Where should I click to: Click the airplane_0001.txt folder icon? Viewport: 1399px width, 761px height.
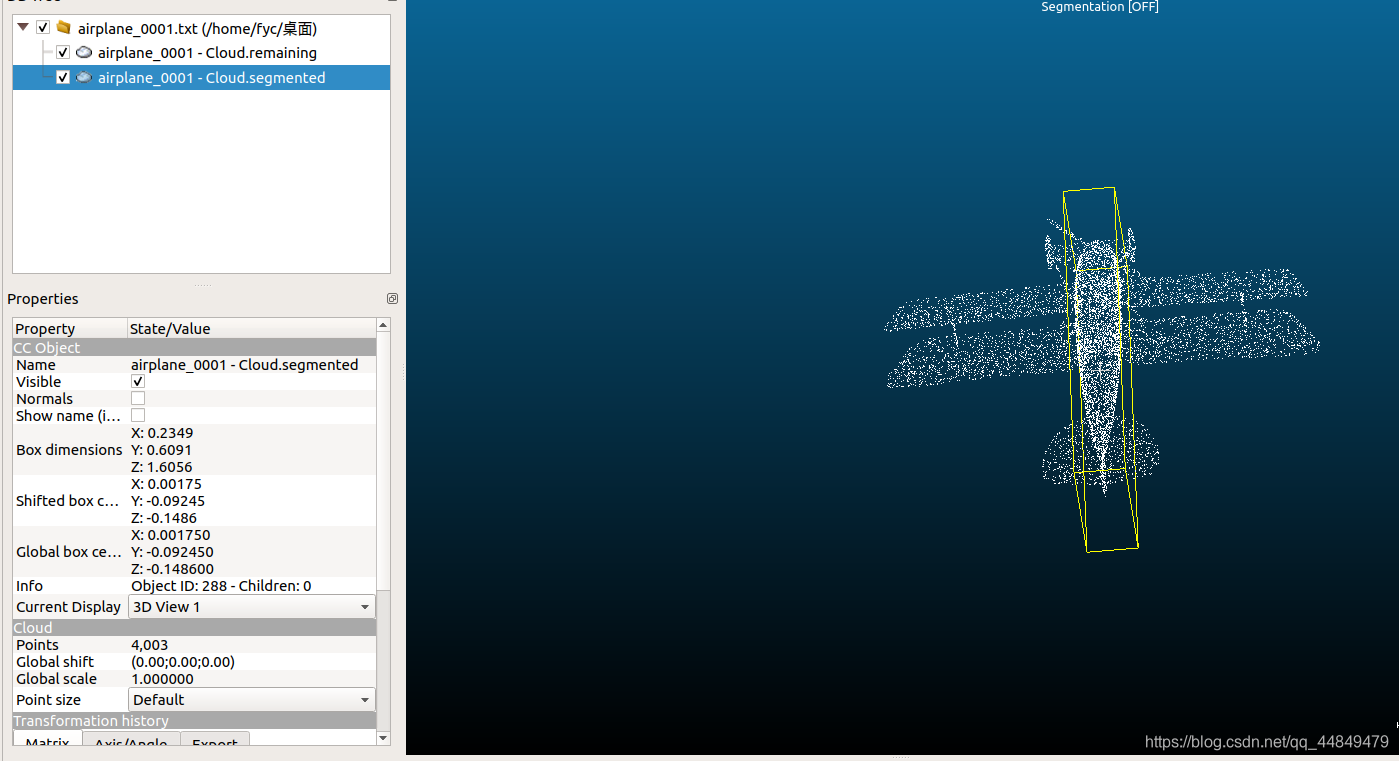coord(63,28)
